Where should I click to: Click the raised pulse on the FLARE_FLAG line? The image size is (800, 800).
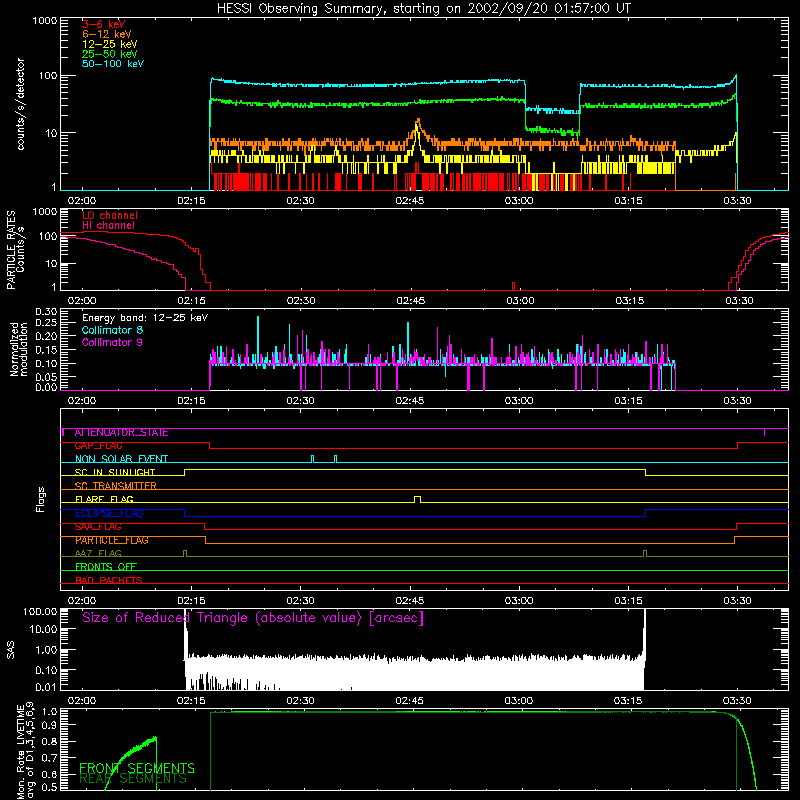click(x=418, y=499)
